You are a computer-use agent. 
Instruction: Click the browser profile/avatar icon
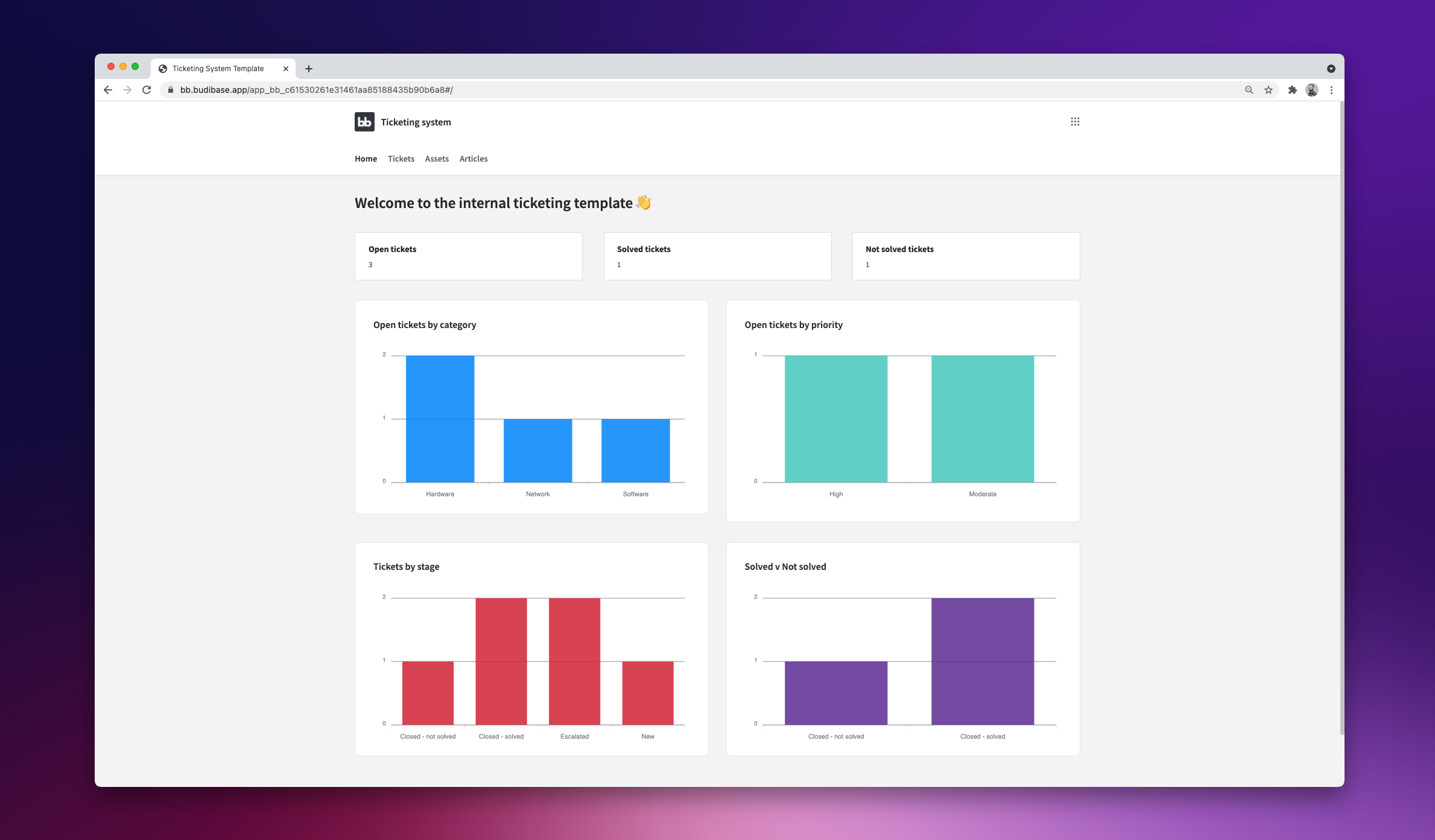click(x=1312, y=89)
